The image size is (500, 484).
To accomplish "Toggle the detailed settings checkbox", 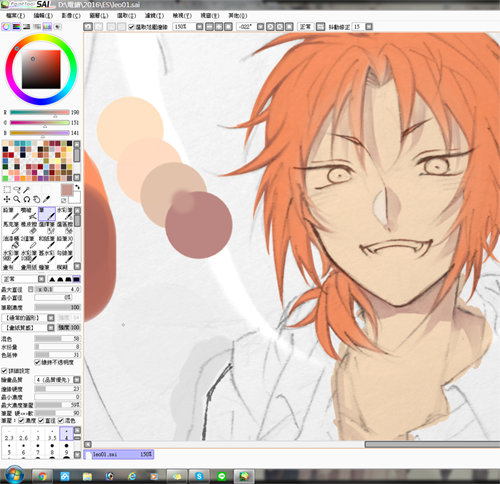I will pos(4,371).
